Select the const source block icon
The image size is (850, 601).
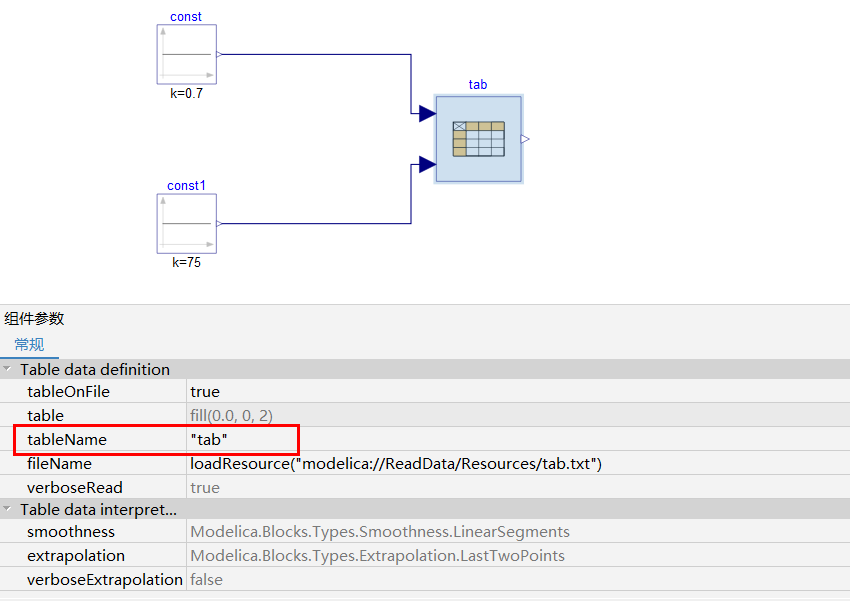click(x=186, y=55)
